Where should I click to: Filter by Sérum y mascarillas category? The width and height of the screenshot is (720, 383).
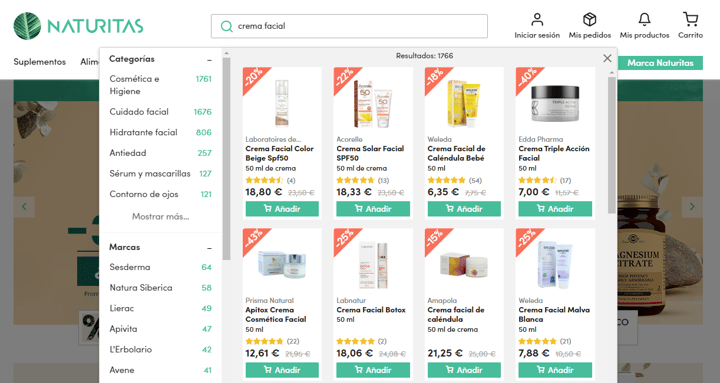click(x=160, y=174)
